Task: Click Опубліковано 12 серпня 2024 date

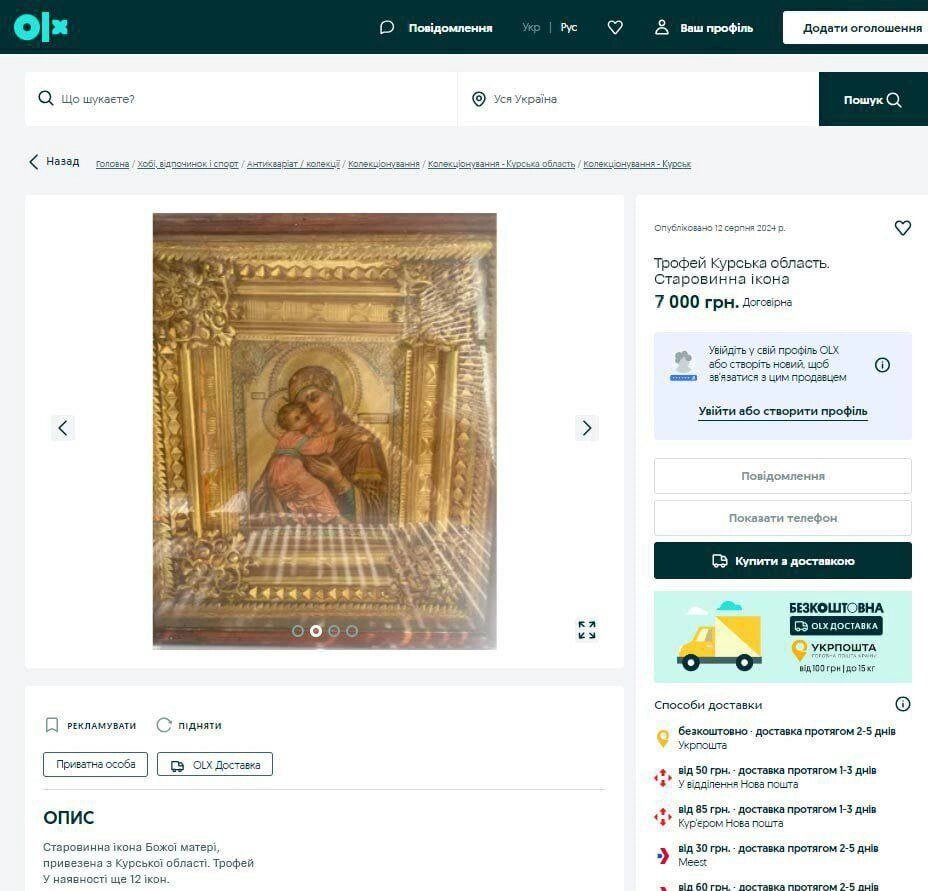Action: coord(720,228)
